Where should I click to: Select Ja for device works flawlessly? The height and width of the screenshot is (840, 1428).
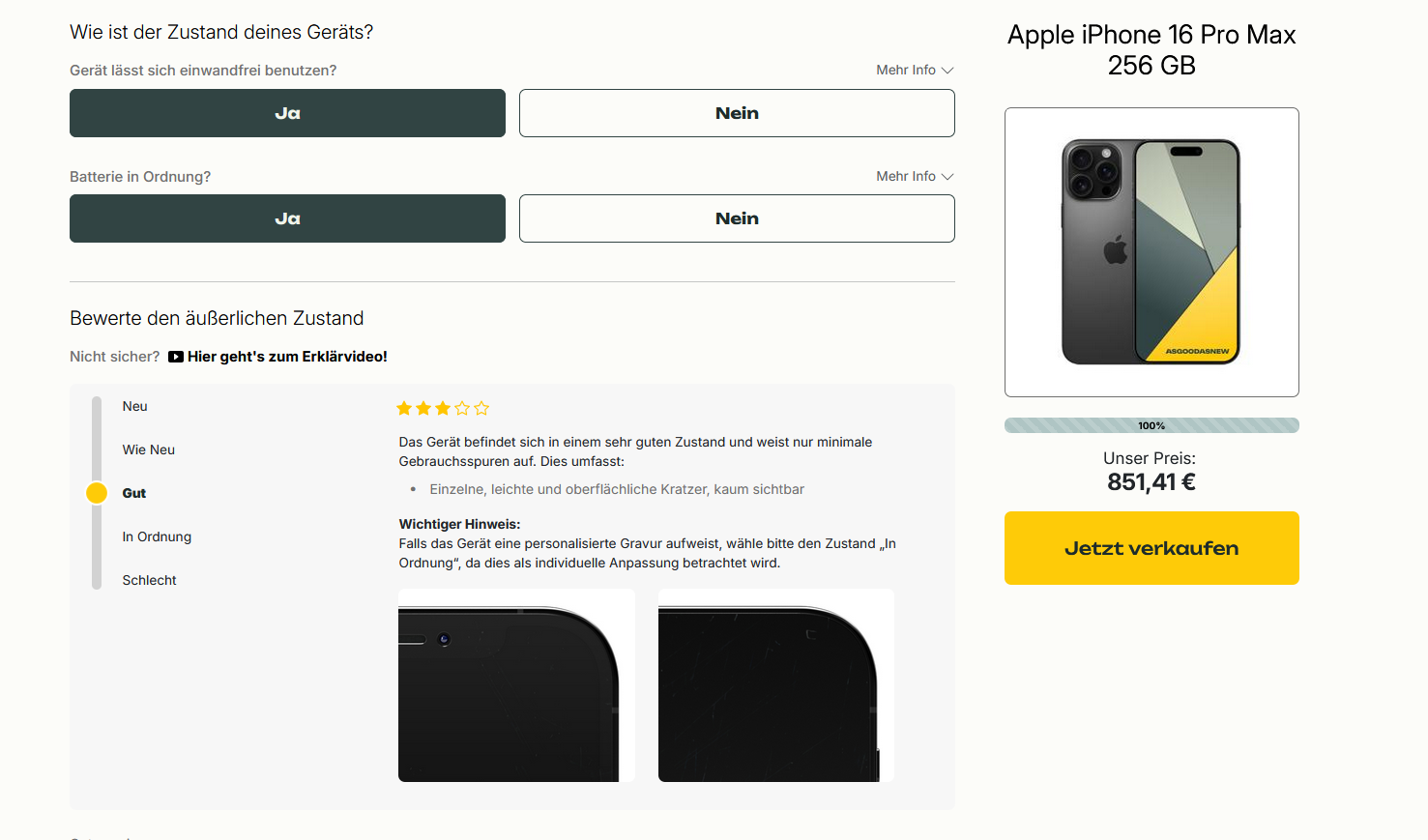[x=287, y=113]
